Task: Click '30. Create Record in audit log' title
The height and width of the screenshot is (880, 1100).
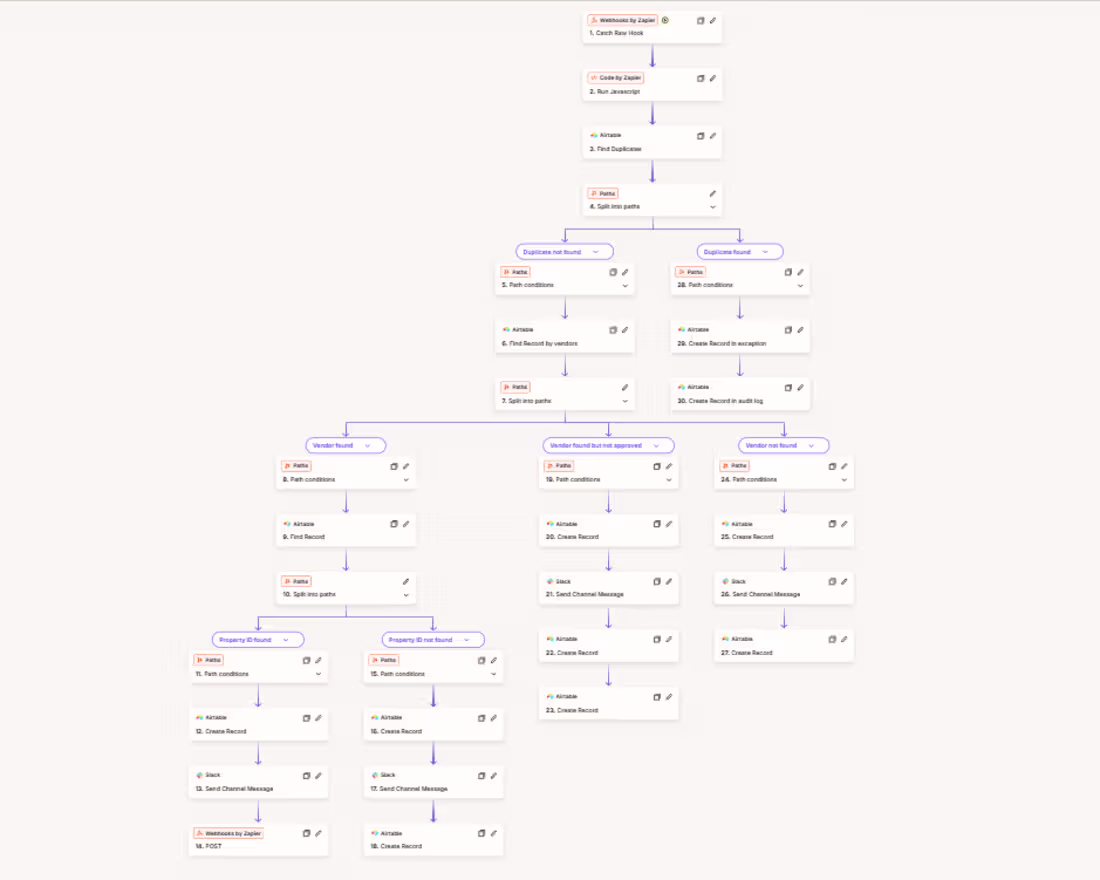Action: [x=720, y=401]
